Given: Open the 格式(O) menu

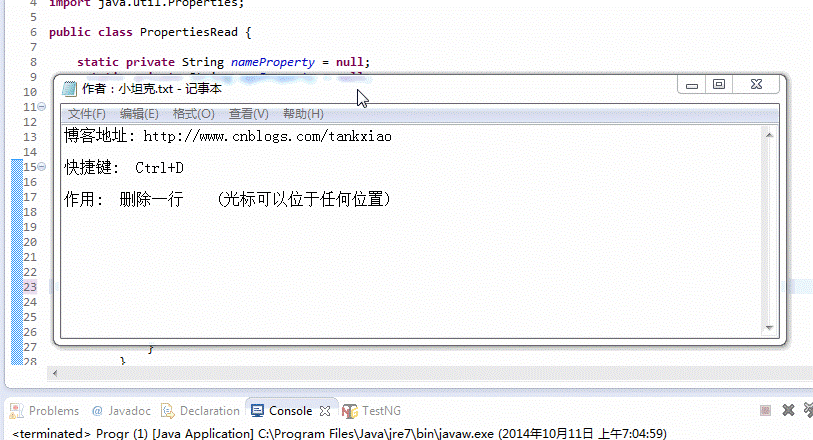Looking at the screenshot, I should pos(193,114).
